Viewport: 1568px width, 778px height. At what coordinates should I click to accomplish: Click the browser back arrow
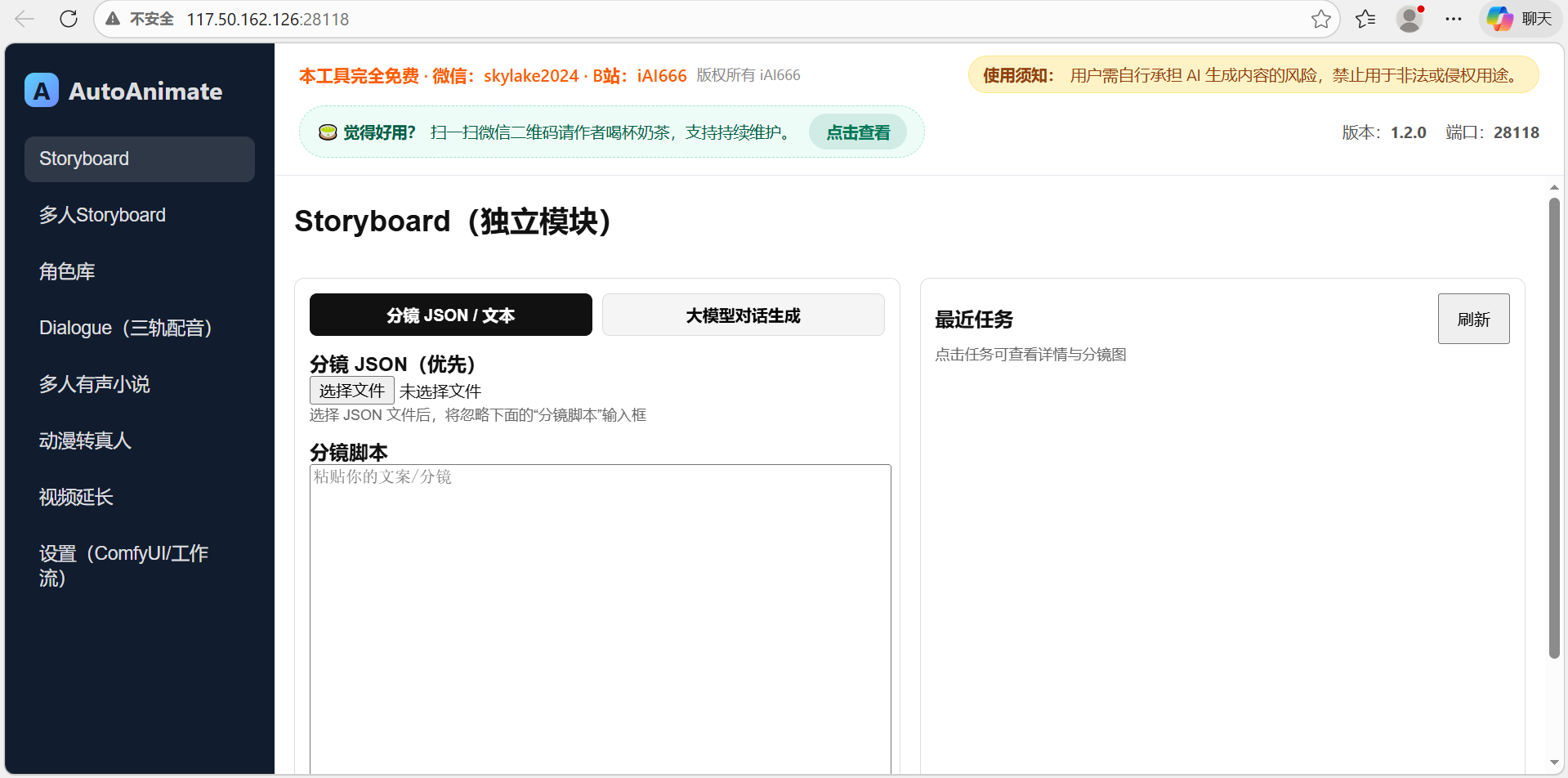pos(25,19)
